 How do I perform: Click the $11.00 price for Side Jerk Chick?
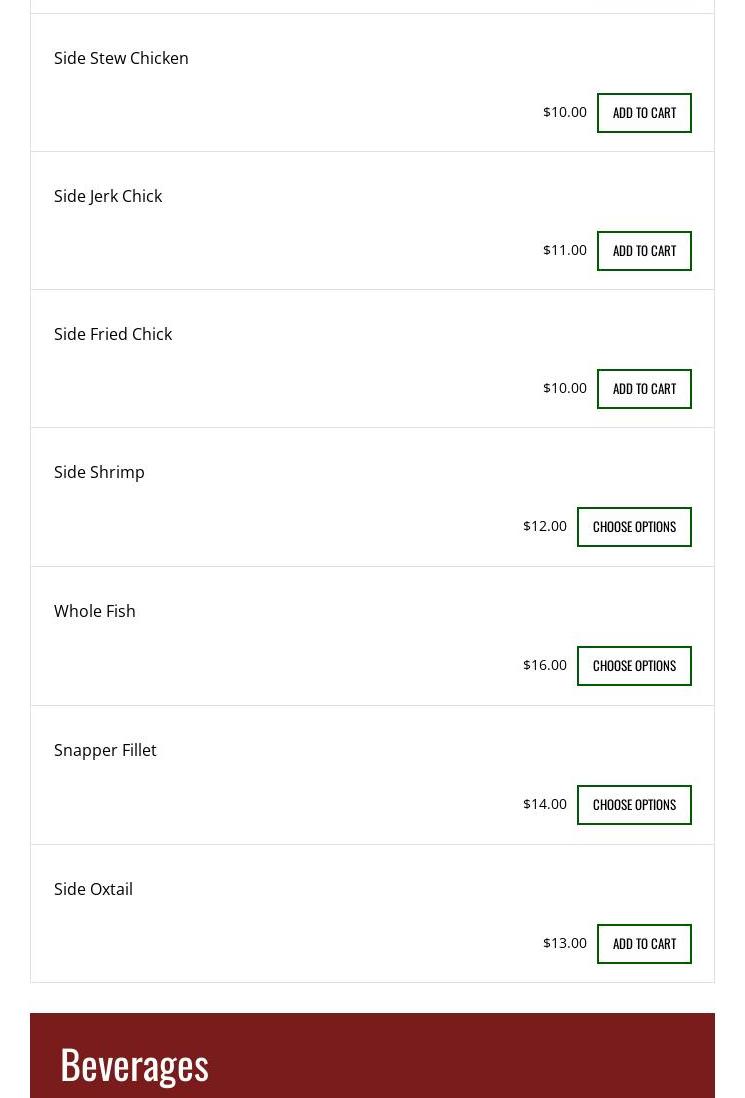point(565,250)
